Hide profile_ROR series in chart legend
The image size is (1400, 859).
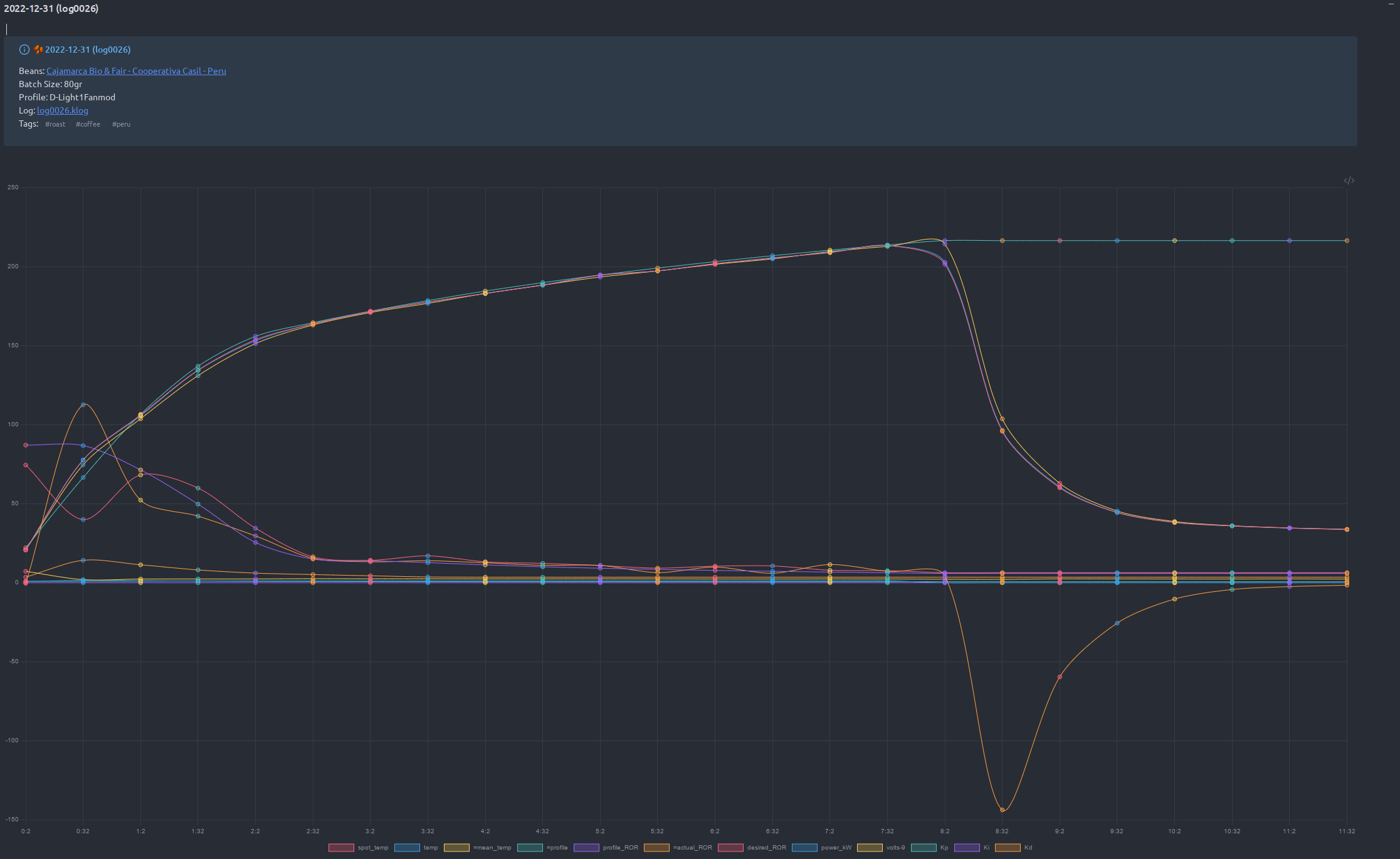(586, 848)
